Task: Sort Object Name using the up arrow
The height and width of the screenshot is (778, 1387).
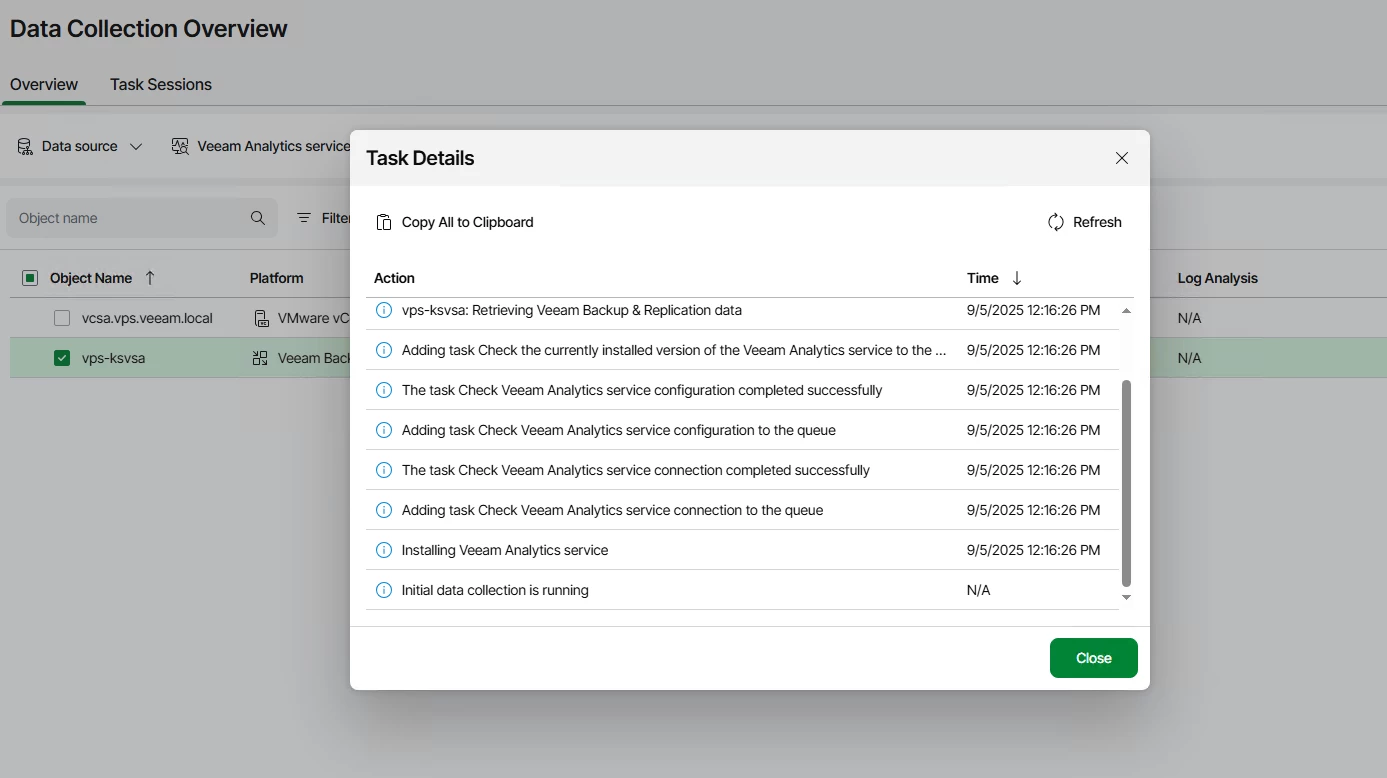Action: [x=150, y=278]
